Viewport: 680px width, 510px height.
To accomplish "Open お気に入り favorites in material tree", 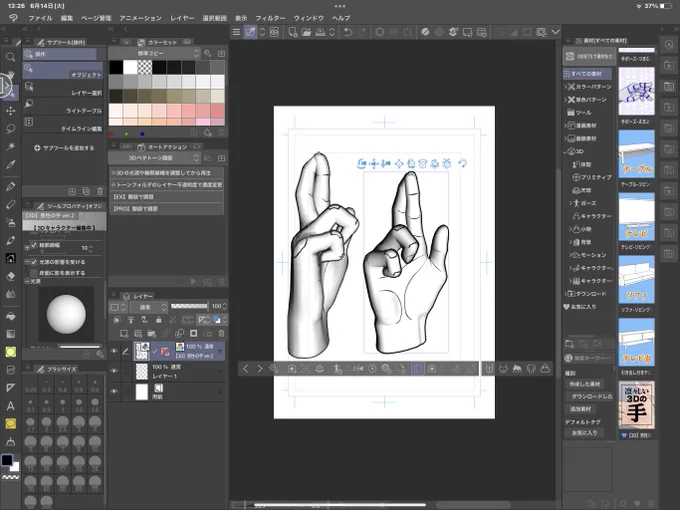I will pyautogui.click(x=580, y=307).
